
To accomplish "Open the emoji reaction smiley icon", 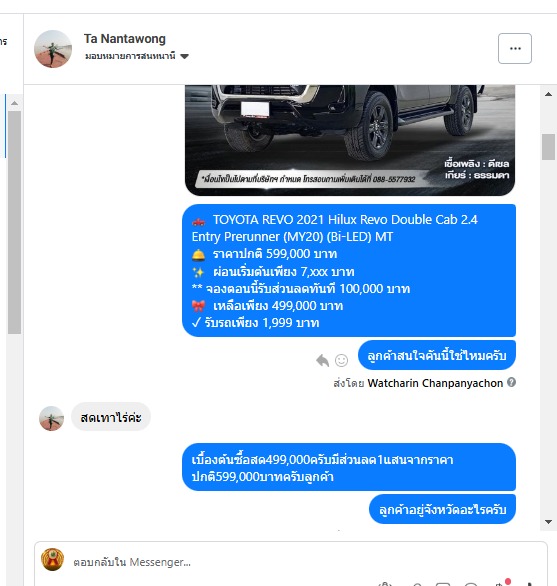I will [x=341, y=360].
